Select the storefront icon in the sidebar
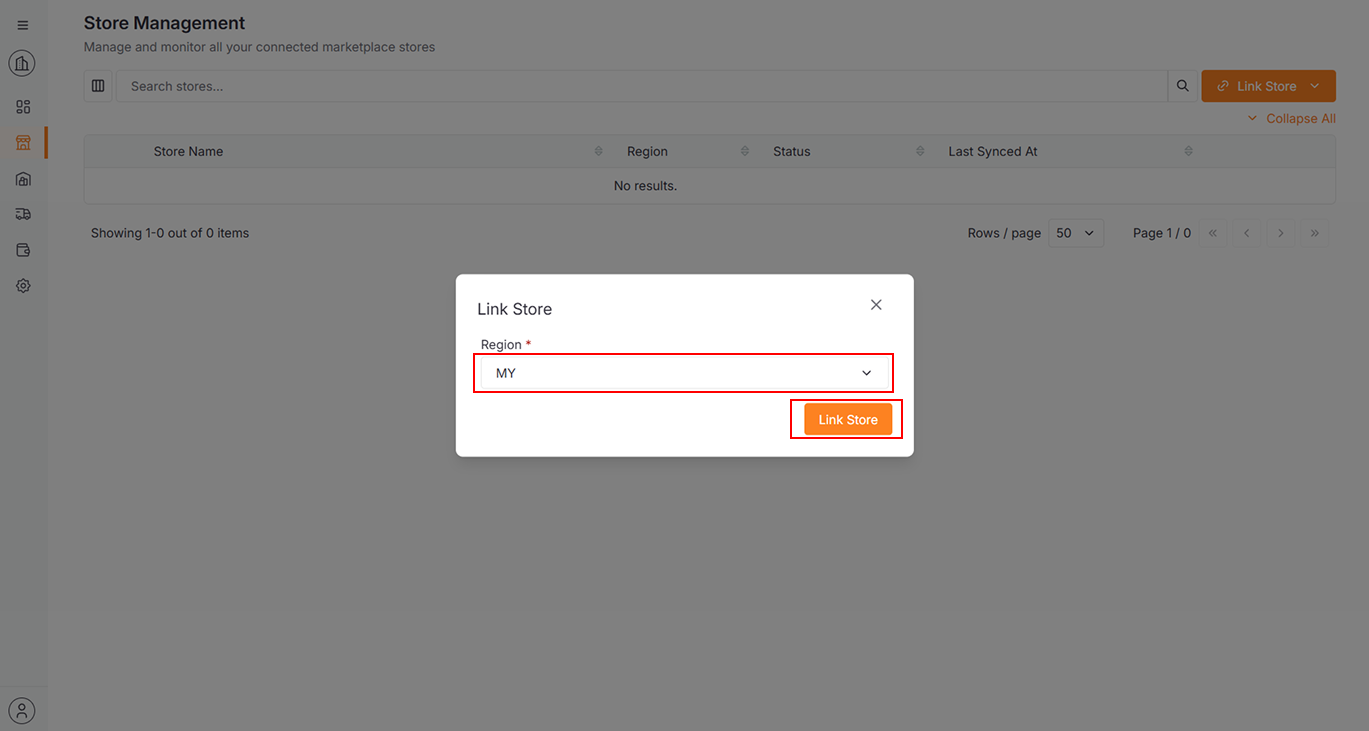Screen dimensions: 1369x731 (22, 142)
